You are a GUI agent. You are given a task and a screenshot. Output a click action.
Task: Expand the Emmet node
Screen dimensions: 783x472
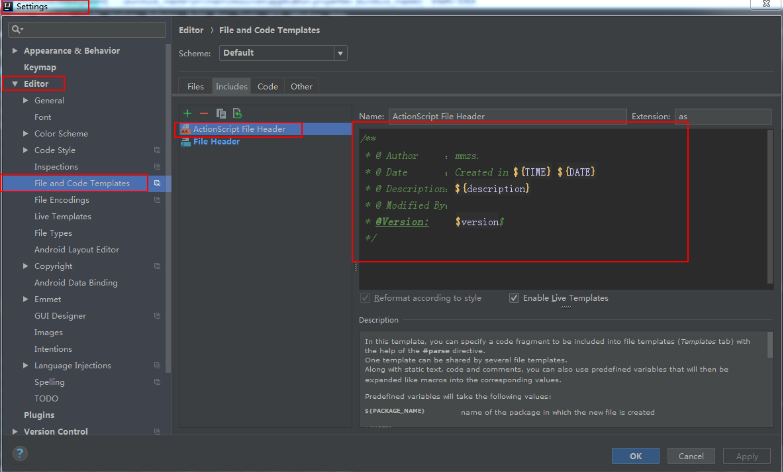coord(25,299)
